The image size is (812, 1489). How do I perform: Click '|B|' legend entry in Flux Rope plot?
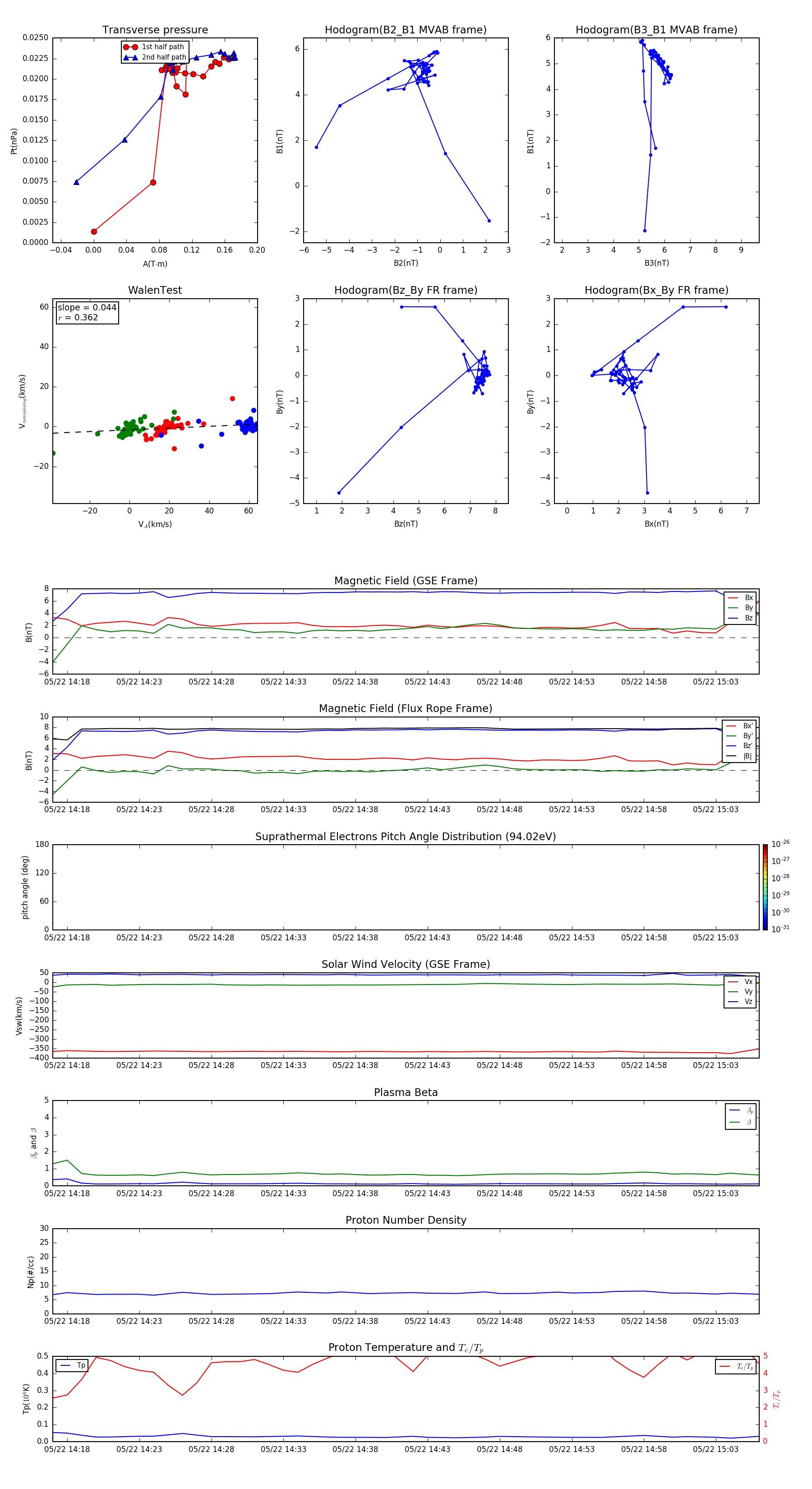click(x=739, y=756)
